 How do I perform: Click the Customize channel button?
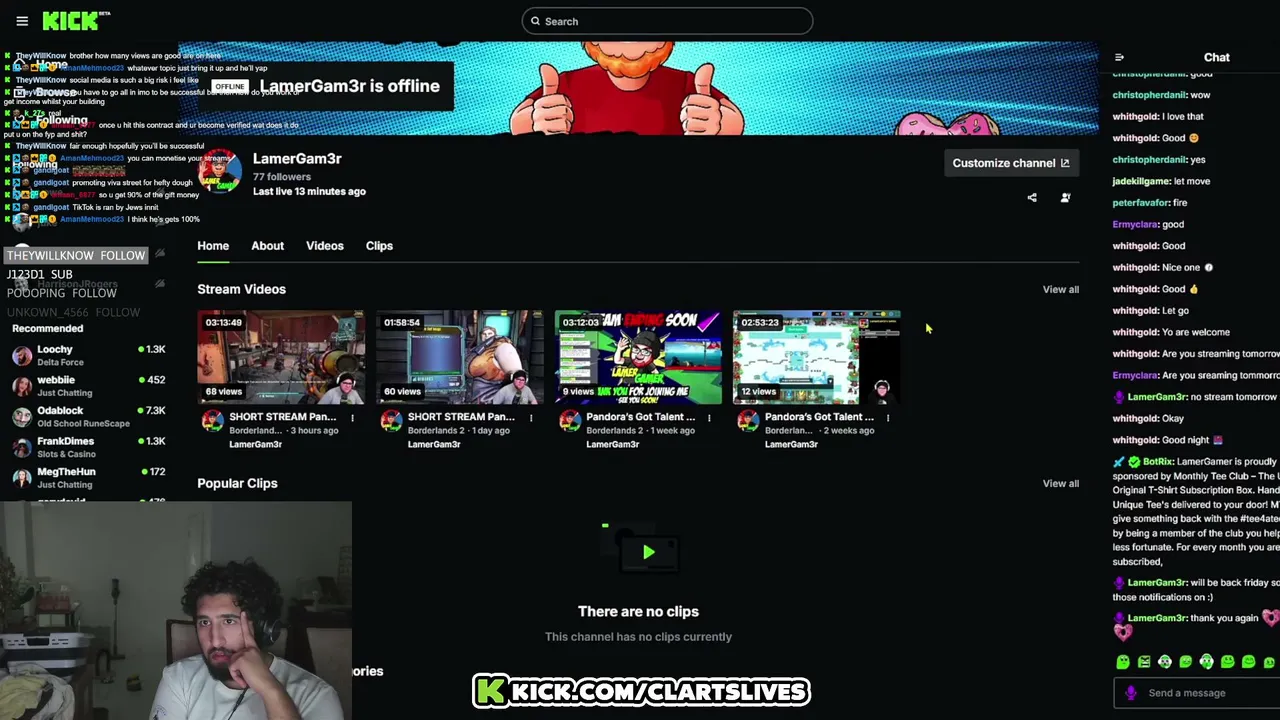click(x=1011, y=163)
